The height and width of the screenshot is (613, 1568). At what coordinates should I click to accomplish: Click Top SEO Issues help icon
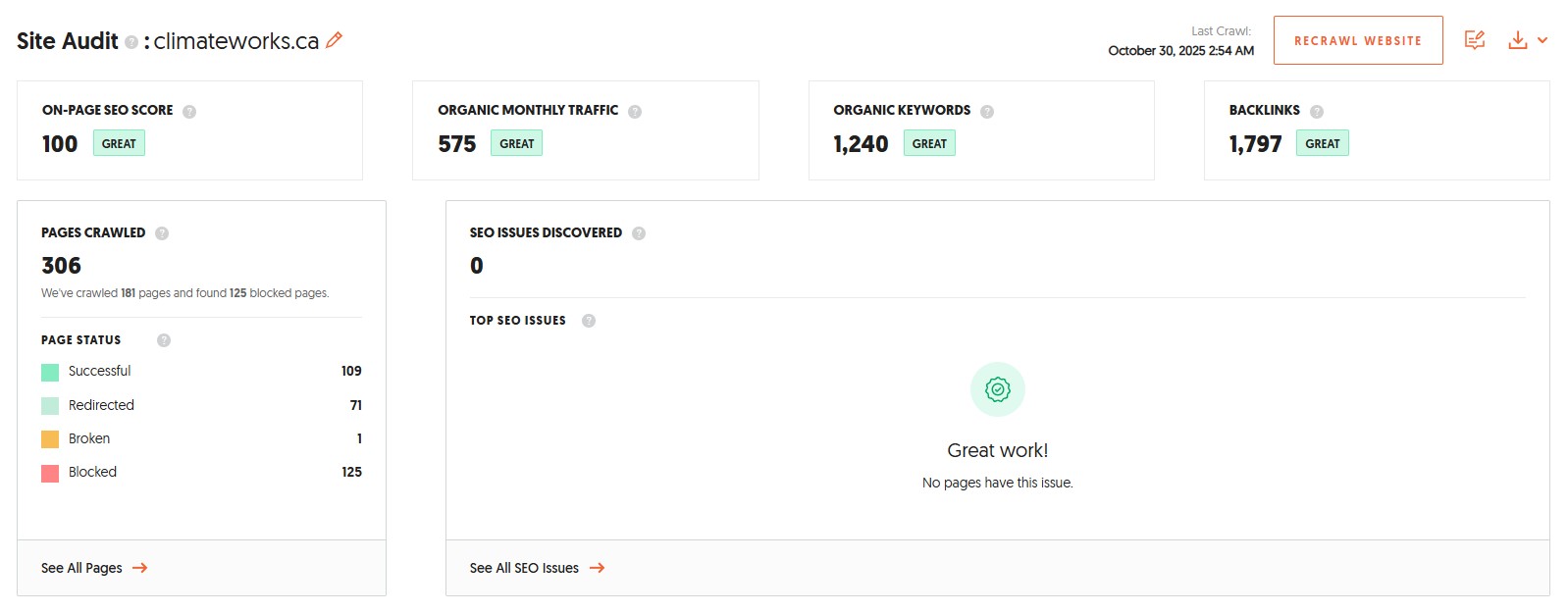click(589, 321)
